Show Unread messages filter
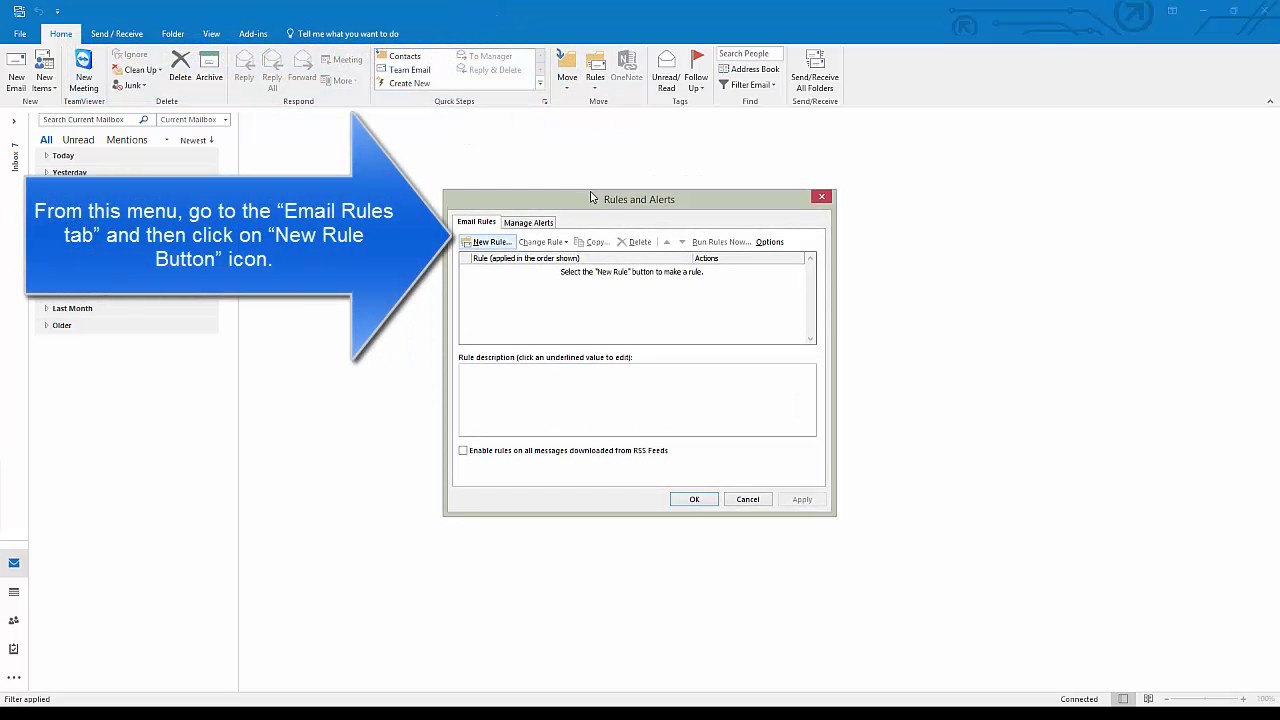The height and width of the screenshot is (720, 1280). pos(78,140)
